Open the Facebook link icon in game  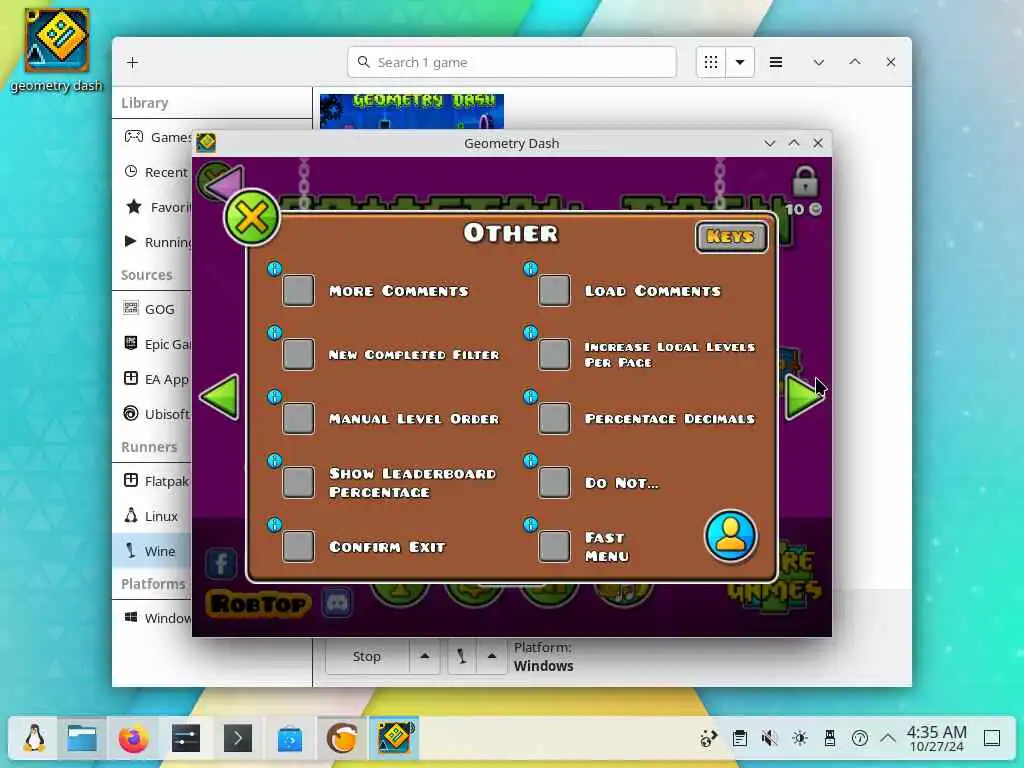tap(221, 563)
